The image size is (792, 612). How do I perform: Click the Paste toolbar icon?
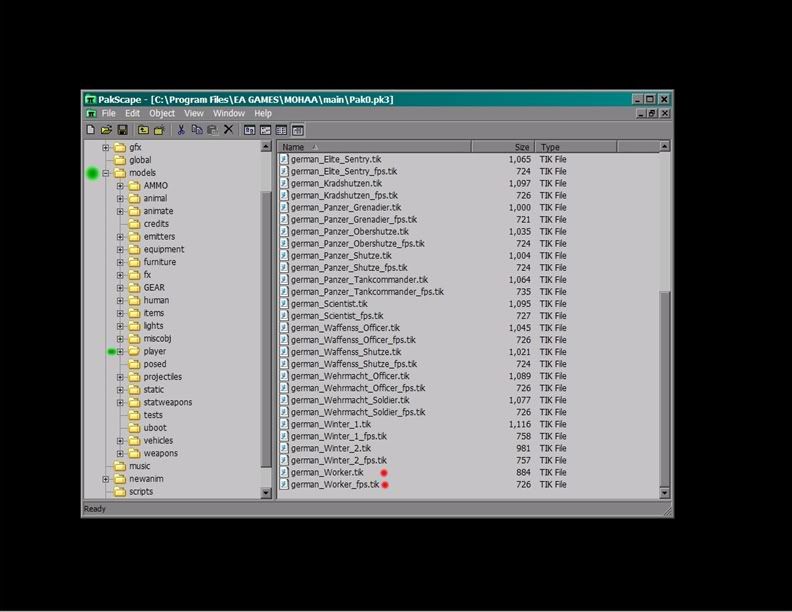213,130
